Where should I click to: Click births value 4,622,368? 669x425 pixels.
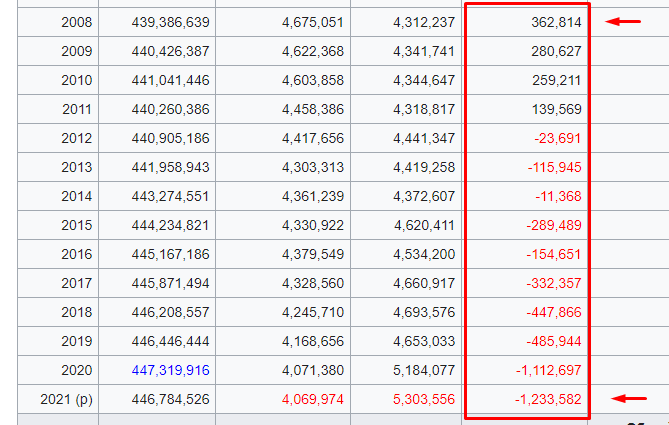click(x=313, y=51)
